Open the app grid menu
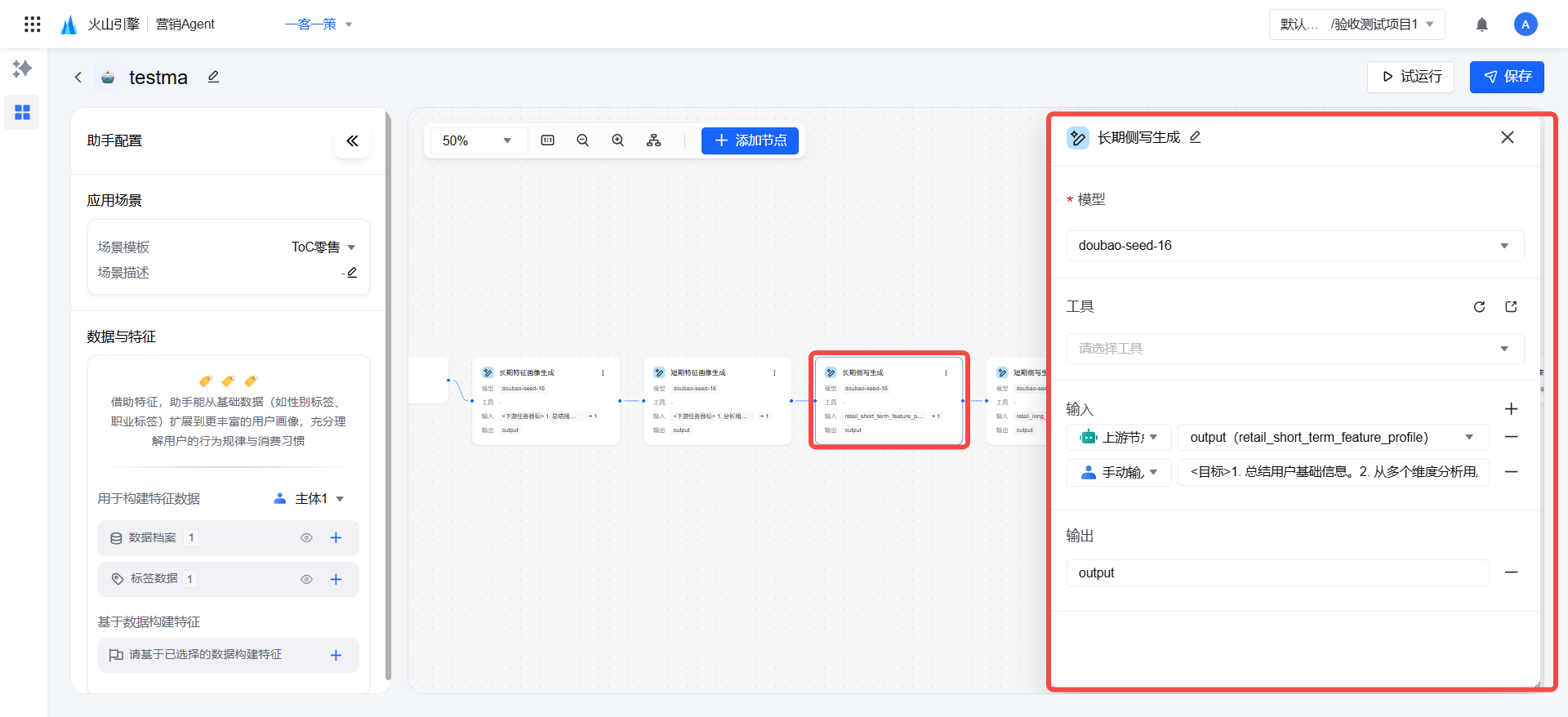The height and width of the screenshot is (717, 1568). click(x=33, y=24)
